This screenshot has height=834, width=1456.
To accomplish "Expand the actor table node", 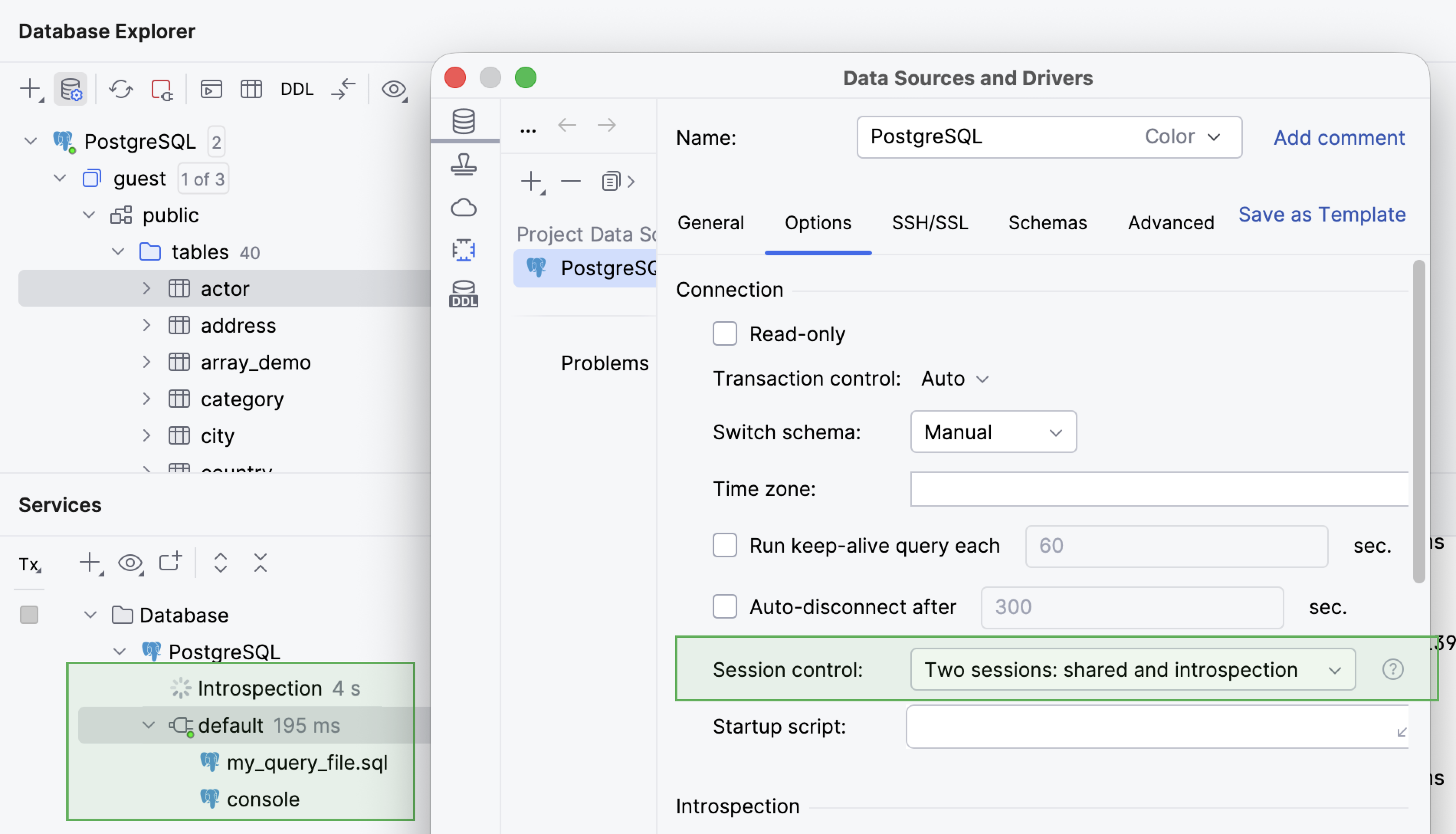I will pyautogui.click(x=147, y=288).
